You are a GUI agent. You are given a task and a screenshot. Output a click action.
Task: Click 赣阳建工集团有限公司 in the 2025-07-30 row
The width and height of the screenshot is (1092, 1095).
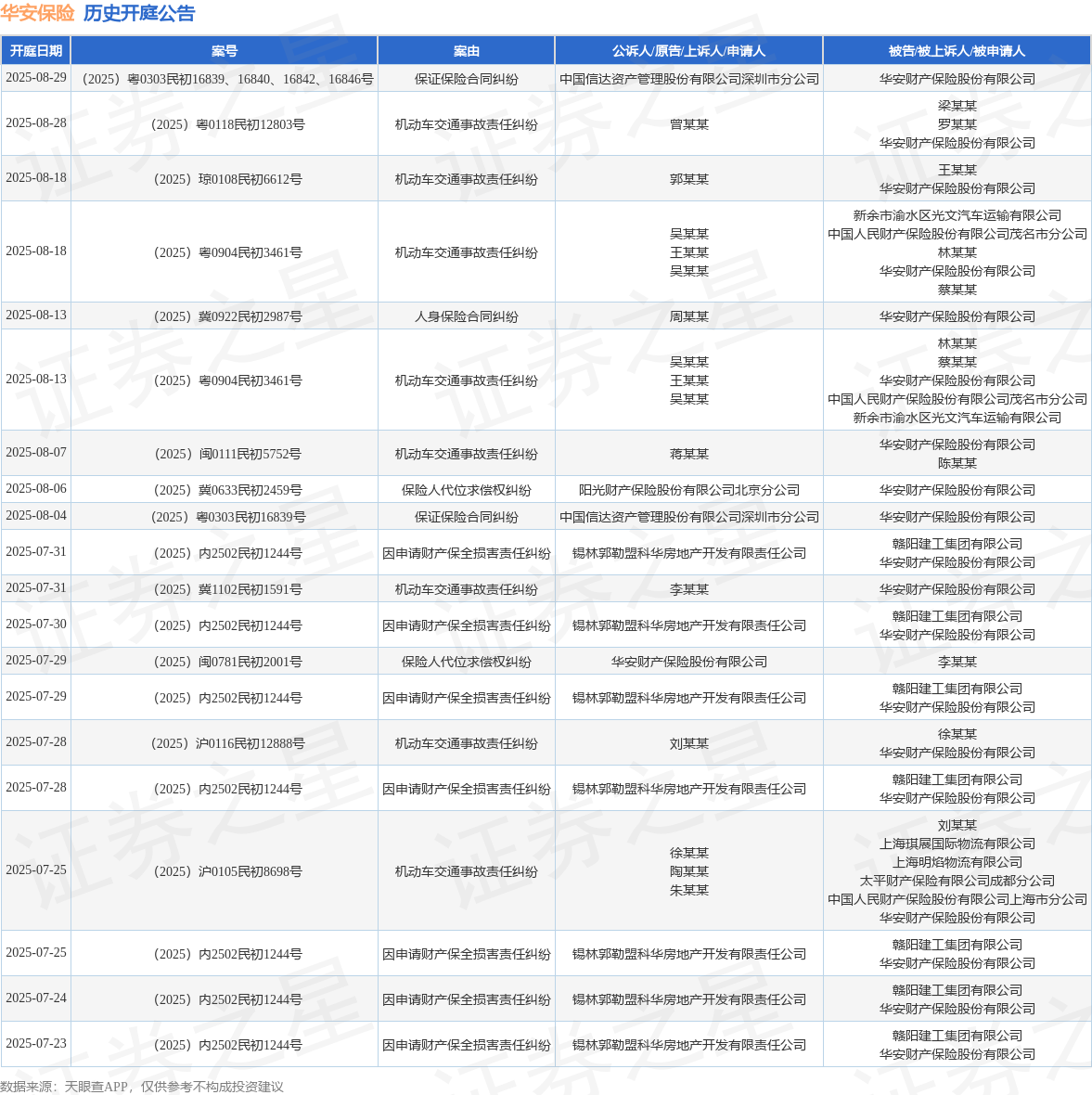(x=957, y=617)
